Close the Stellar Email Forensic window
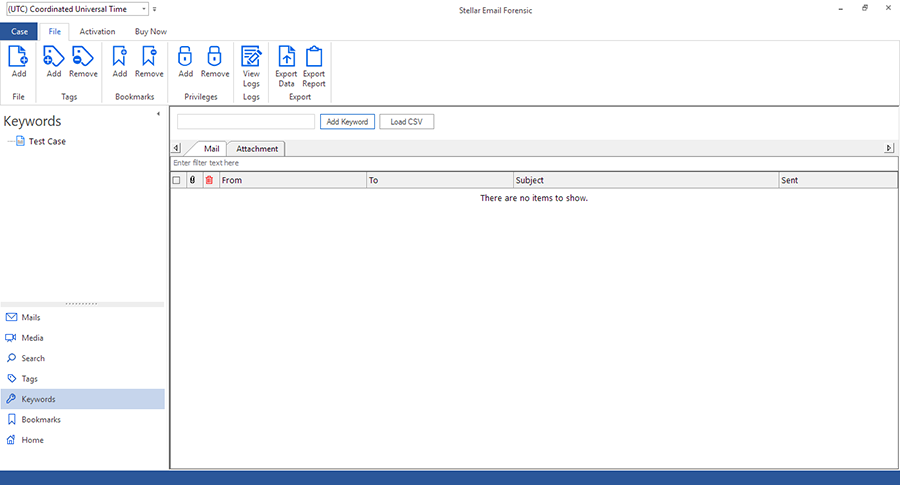Viewport: 900px width, 485px height. [888, 9]
